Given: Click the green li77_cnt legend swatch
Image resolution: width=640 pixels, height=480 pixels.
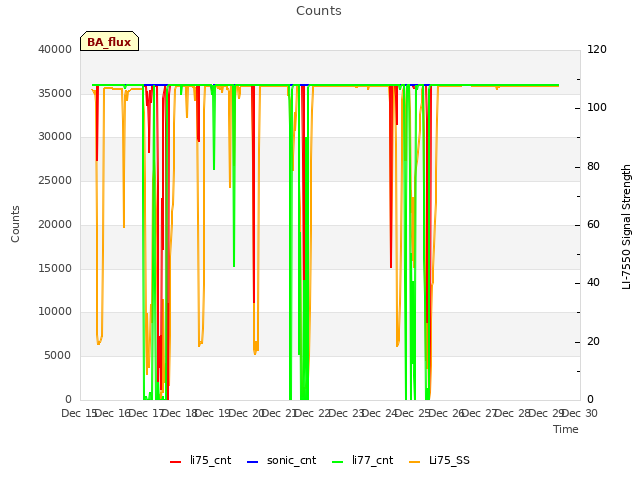Looking at the screenshot, I should [338, 462].
